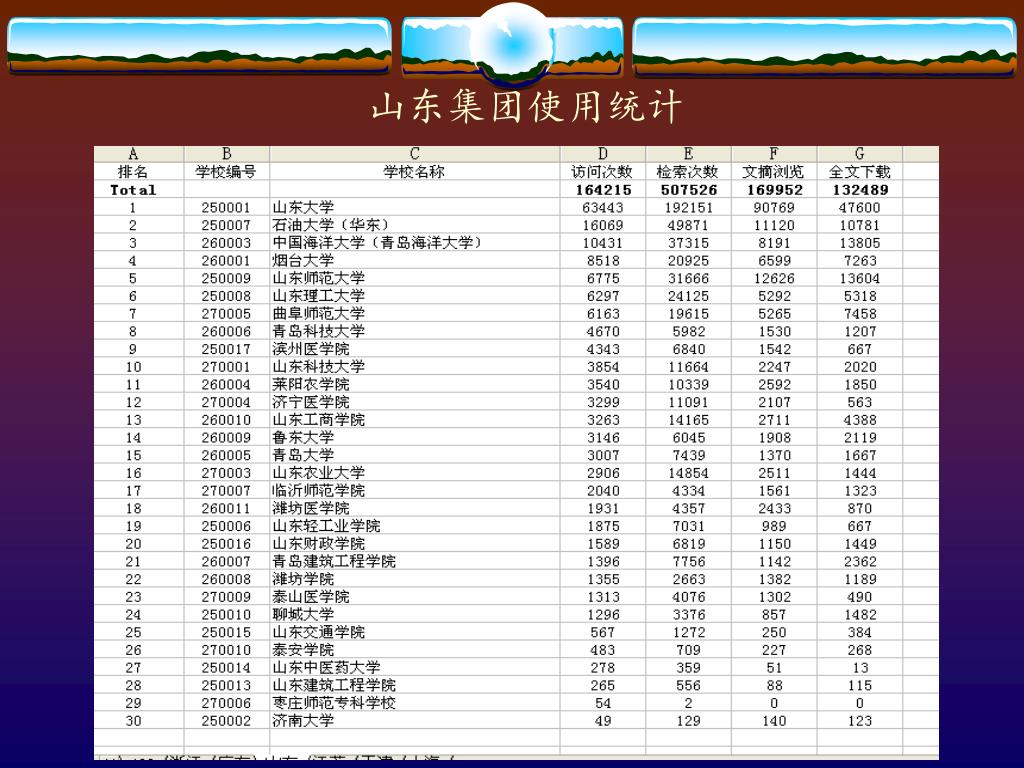Click the 检索次数 header cell
1024x768 pixels.
(x=688, y=172)
